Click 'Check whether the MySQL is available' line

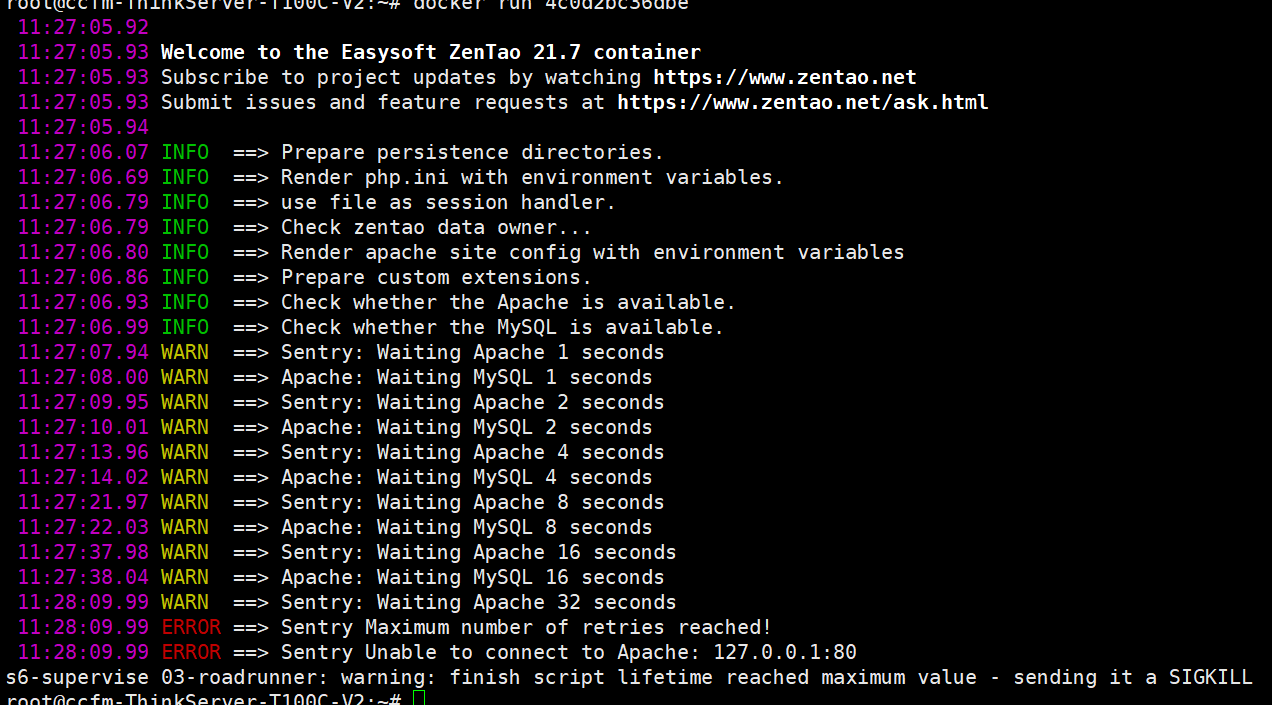502,327
